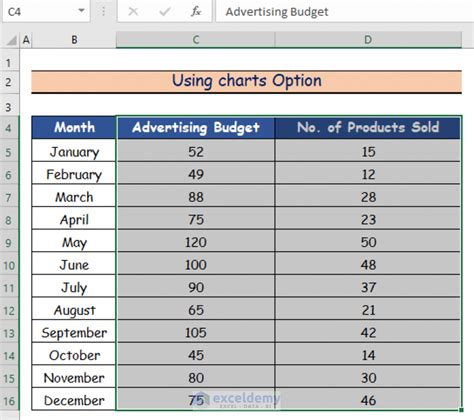Open the Name Box dropdown arrow
The height and width of the screenshot is (420, 474).
point(81,11)
